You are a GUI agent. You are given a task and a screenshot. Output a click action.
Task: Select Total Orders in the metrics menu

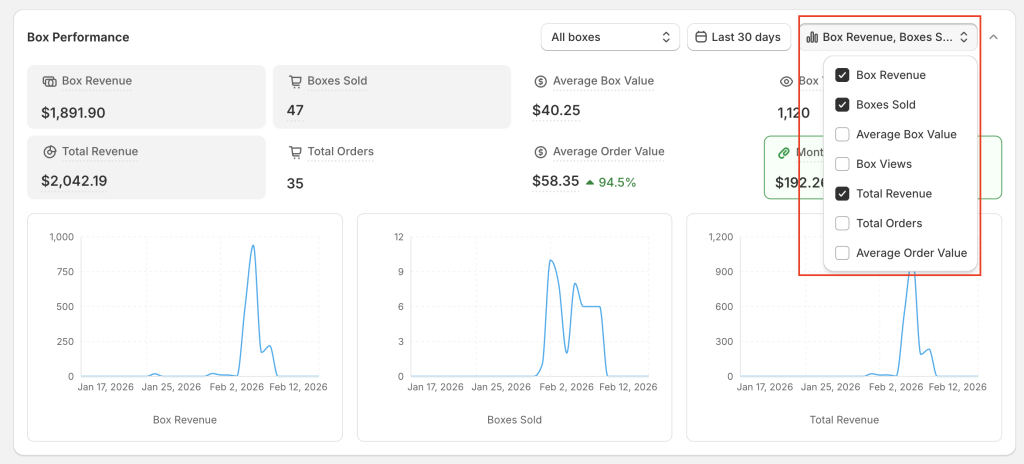[842, 223]
